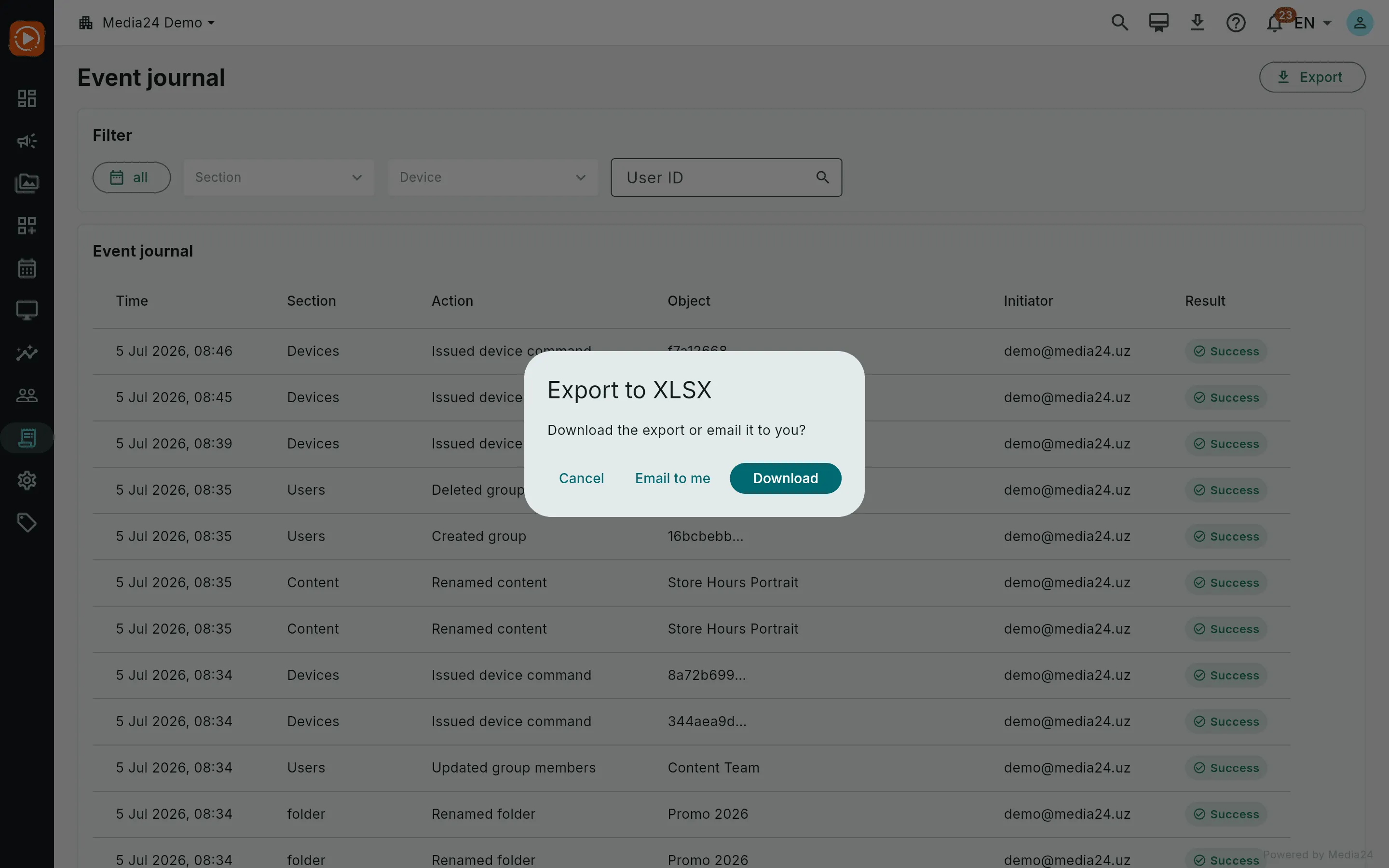The width and height of the screenshot is (1389, 868).
Task: Click the '5 Jul 2026, 08:45' time cell
Action: (x=174, y=397)
